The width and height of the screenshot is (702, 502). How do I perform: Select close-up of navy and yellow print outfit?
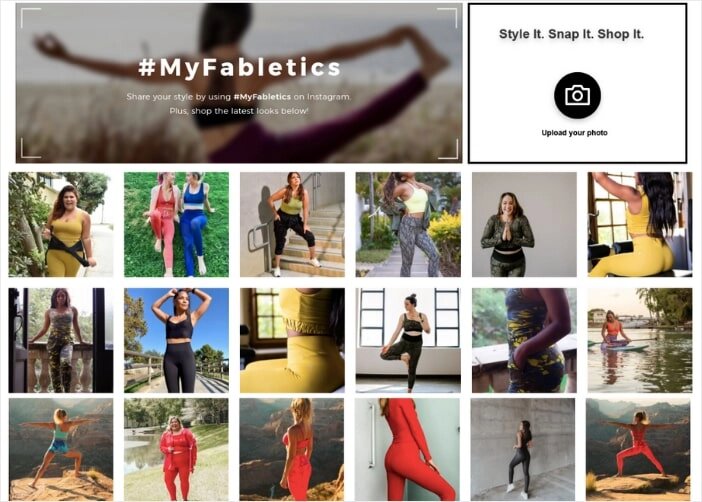tap(524, 340)
